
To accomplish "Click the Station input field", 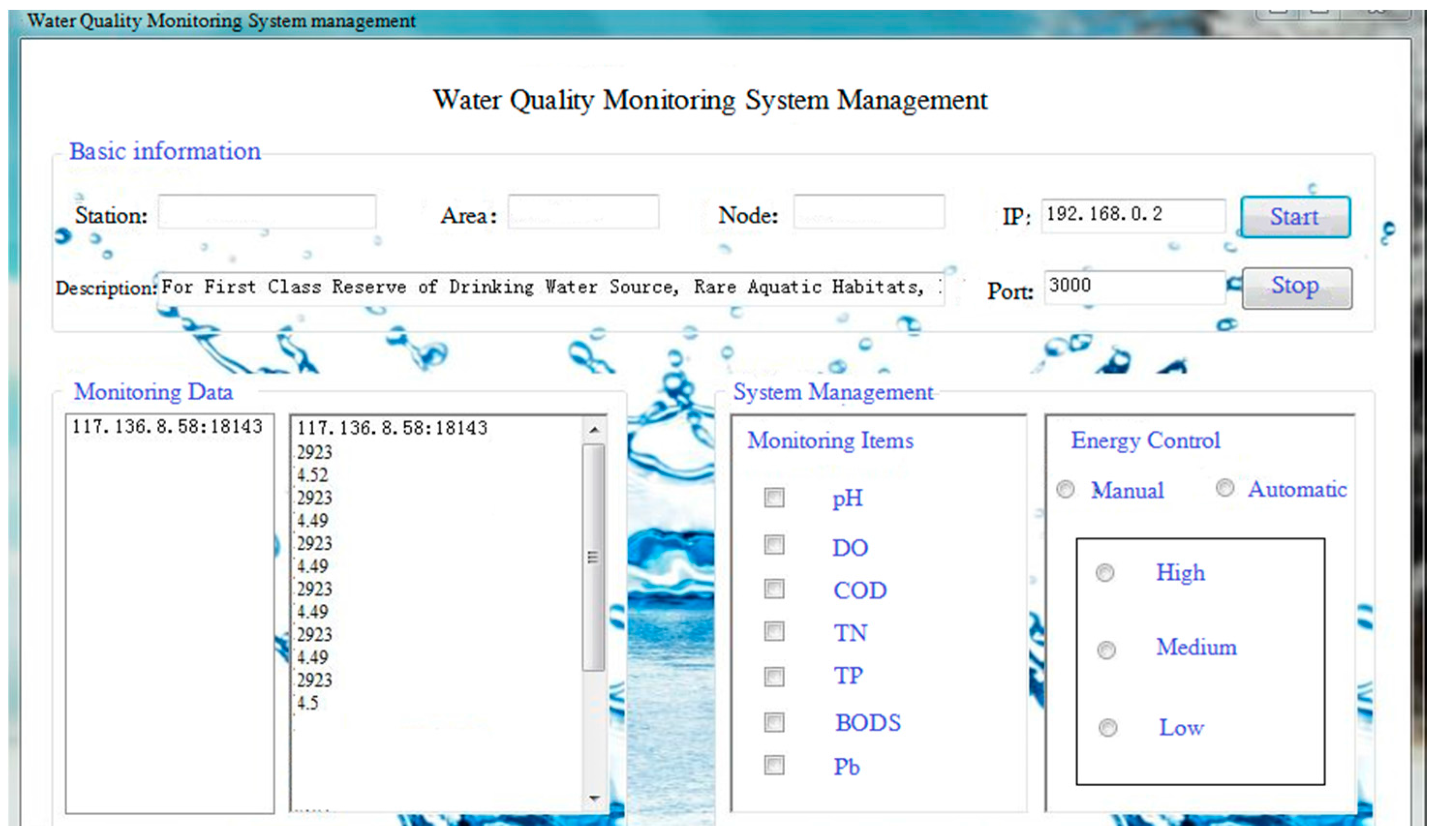I will pyautogui.click(x=267, y=212).
